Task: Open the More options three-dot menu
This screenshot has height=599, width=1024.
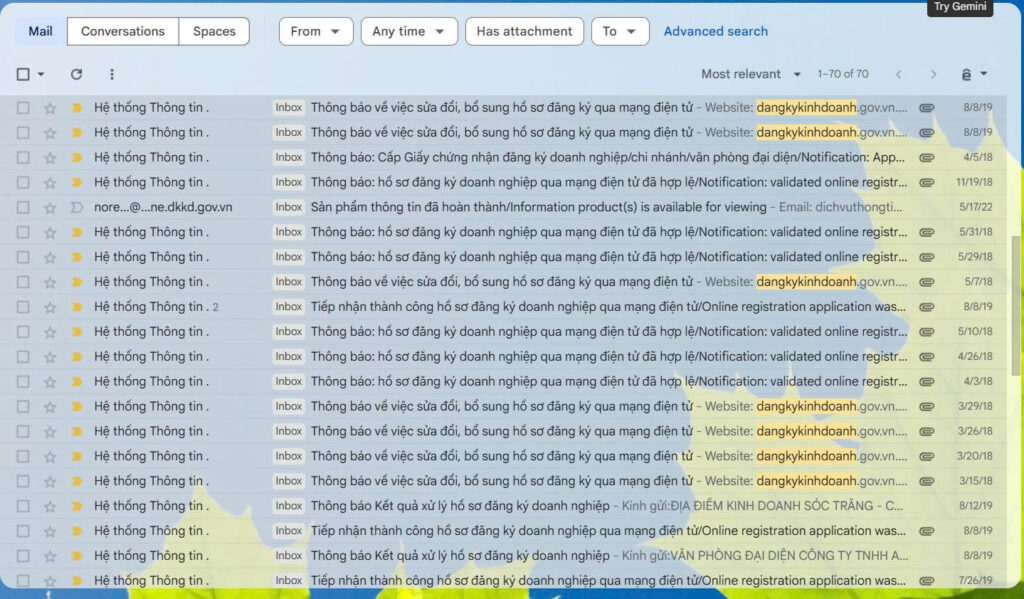Action: pyautogui.click(x=112, y=74)
